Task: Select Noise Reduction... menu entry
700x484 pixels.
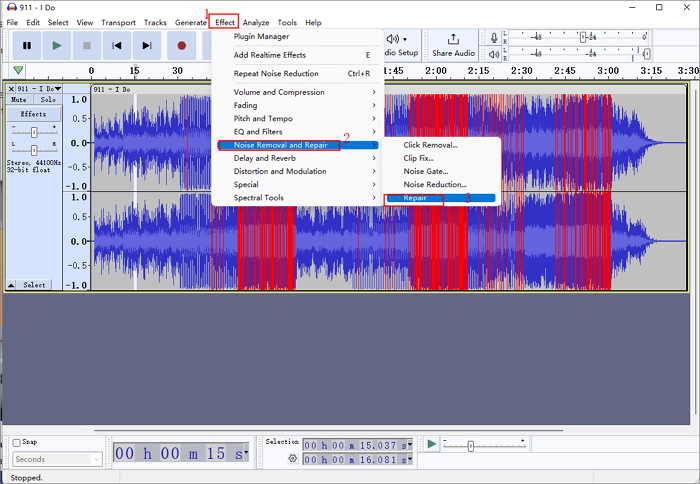Action: coord(435,184)
